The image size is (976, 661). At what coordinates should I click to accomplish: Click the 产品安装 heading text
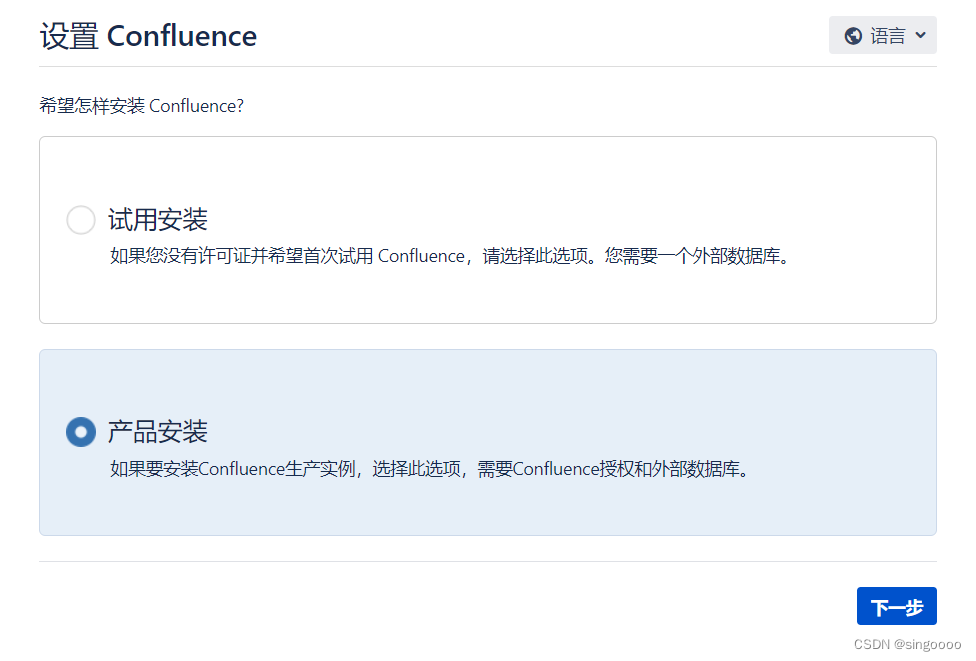[x=157, y=432]
